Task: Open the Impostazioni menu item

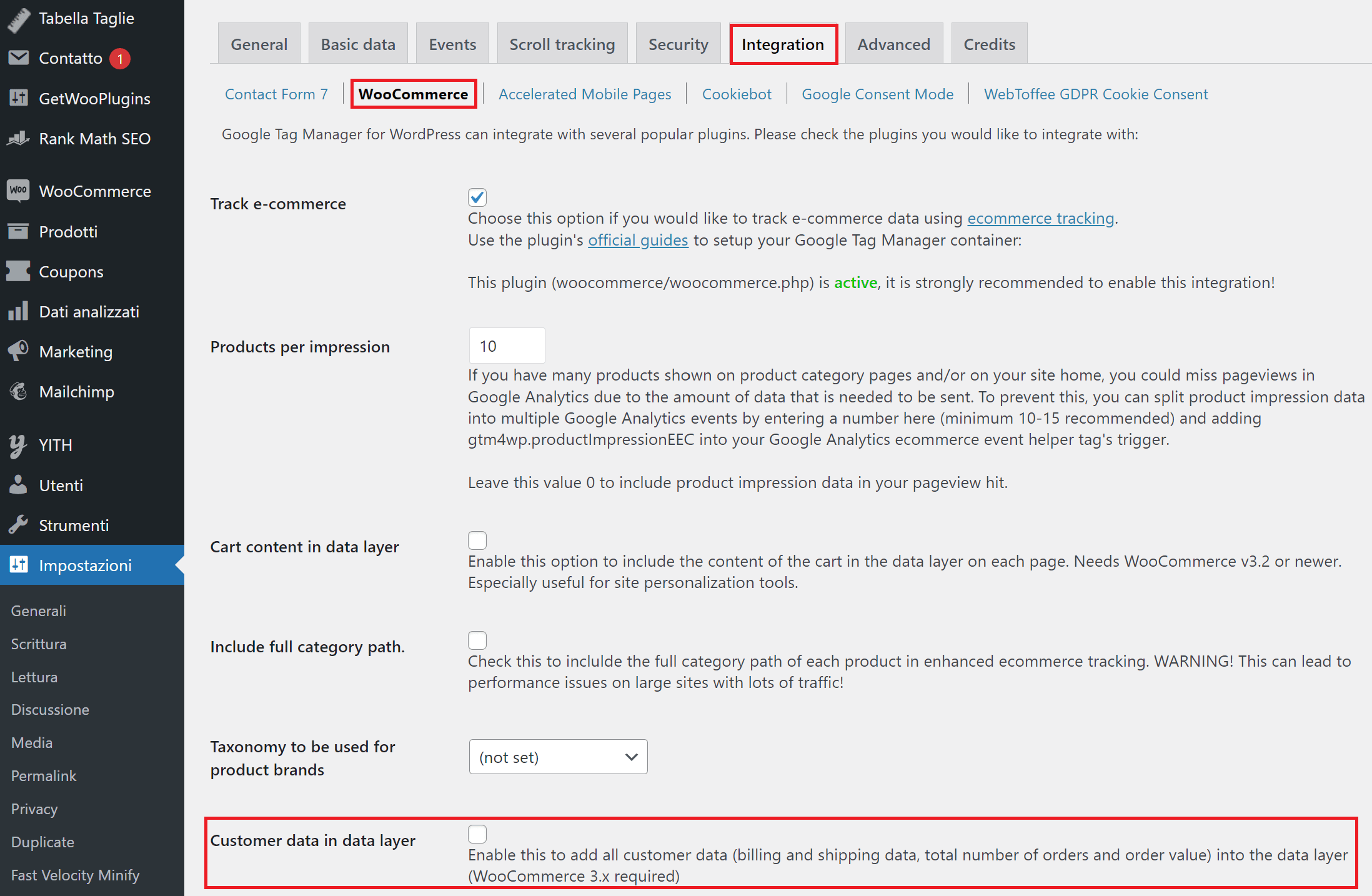Action: [92, 565]
